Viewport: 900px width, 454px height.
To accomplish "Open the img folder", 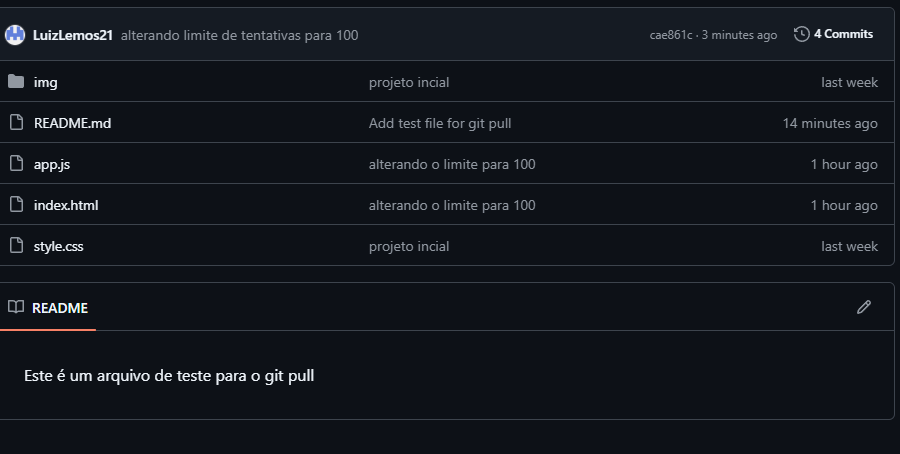I will click(46, 82).
